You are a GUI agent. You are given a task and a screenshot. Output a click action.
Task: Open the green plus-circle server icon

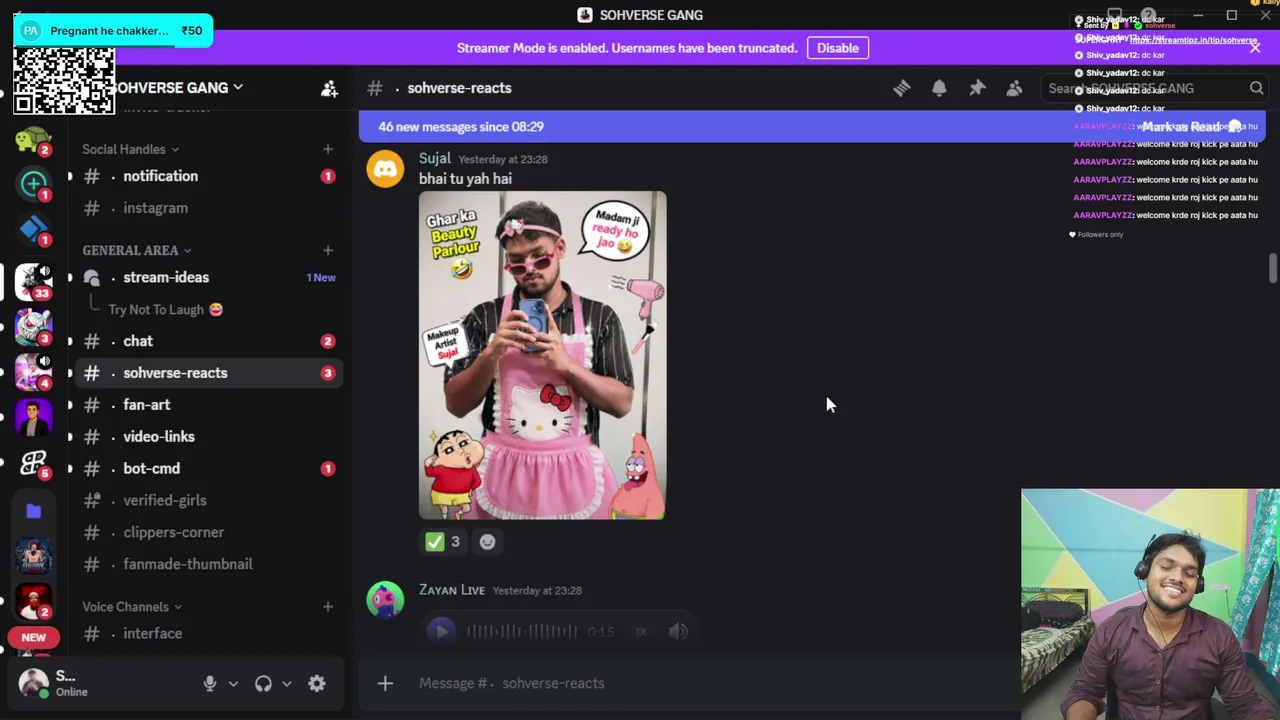33,183
